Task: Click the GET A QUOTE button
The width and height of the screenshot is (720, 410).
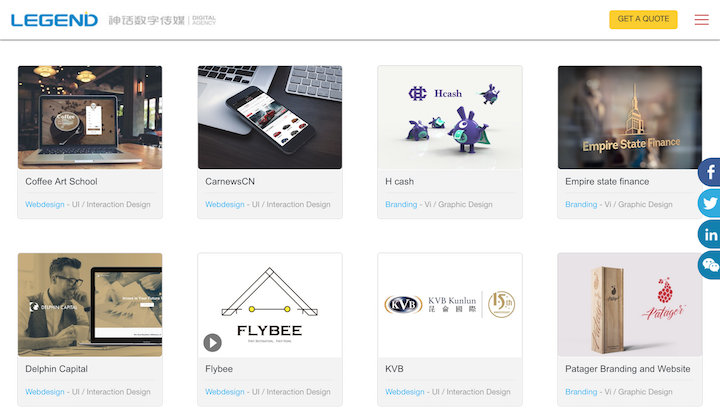Action: (x=643, y=19)
